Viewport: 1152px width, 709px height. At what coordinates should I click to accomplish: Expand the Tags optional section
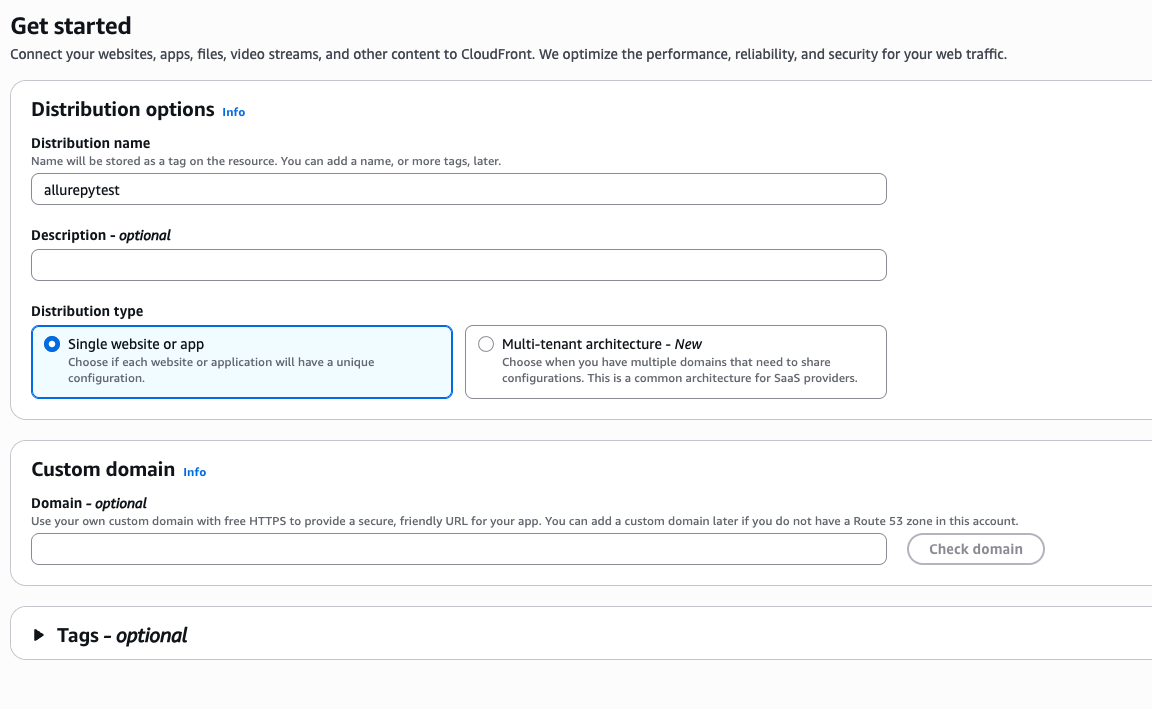pos(39,635)
